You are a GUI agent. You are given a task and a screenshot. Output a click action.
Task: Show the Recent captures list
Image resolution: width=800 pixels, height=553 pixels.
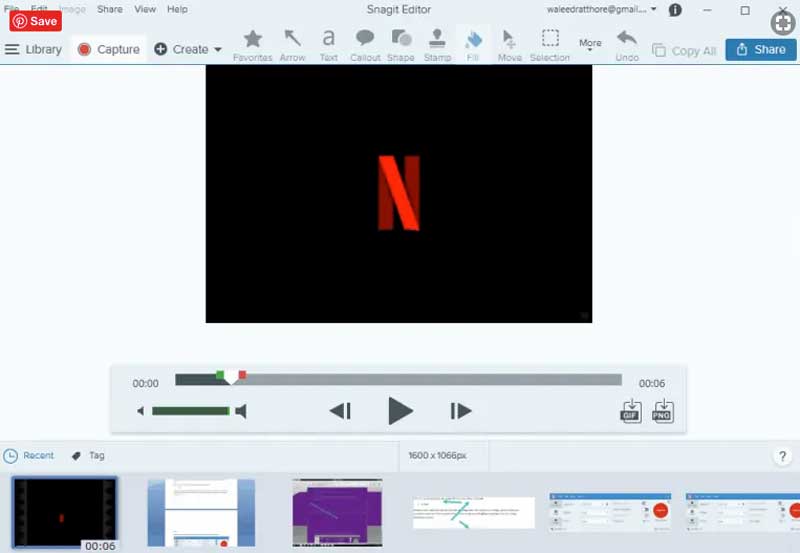point(29,456)
